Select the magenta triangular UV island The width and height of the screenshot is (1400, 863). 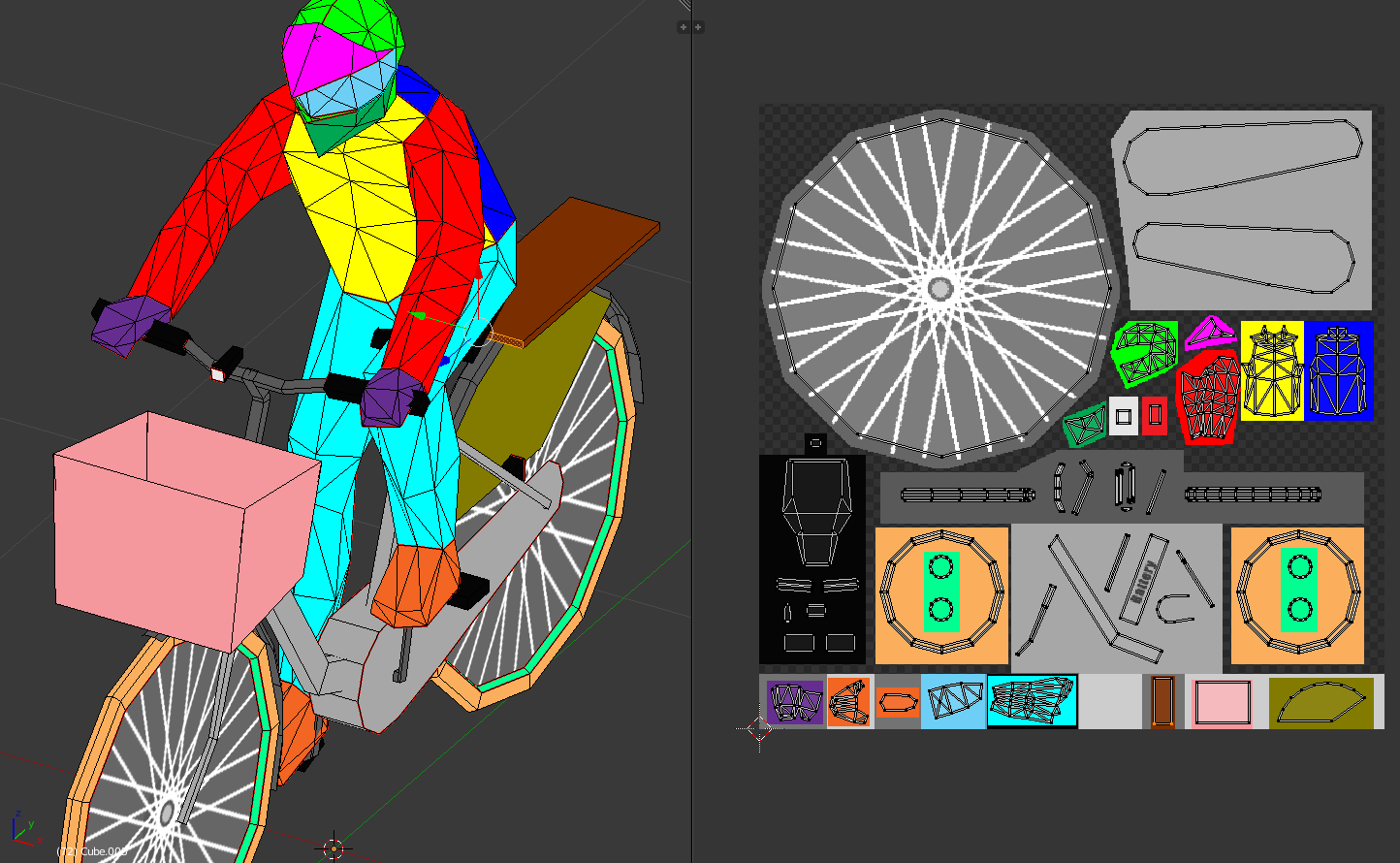(1208, 334)
